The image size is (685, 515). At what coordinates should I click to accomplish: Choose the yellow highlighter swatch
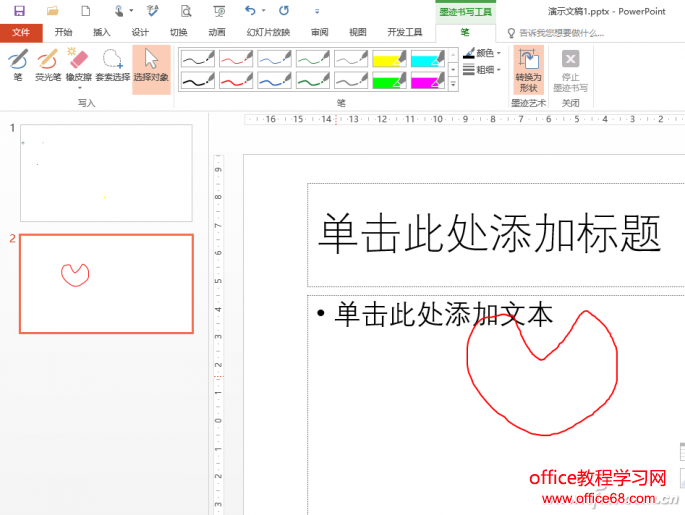pyautogui.click(x=390, y=59)
